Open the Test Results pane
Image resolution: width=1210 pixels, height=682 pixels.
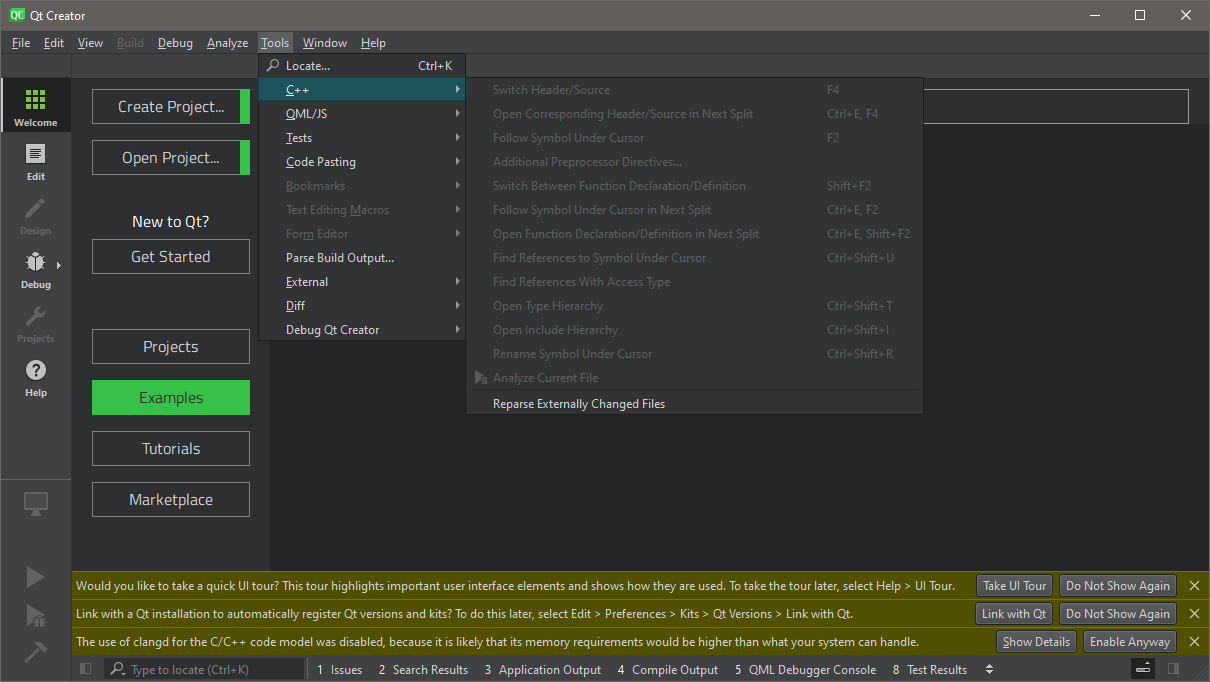tap(930, 670)
